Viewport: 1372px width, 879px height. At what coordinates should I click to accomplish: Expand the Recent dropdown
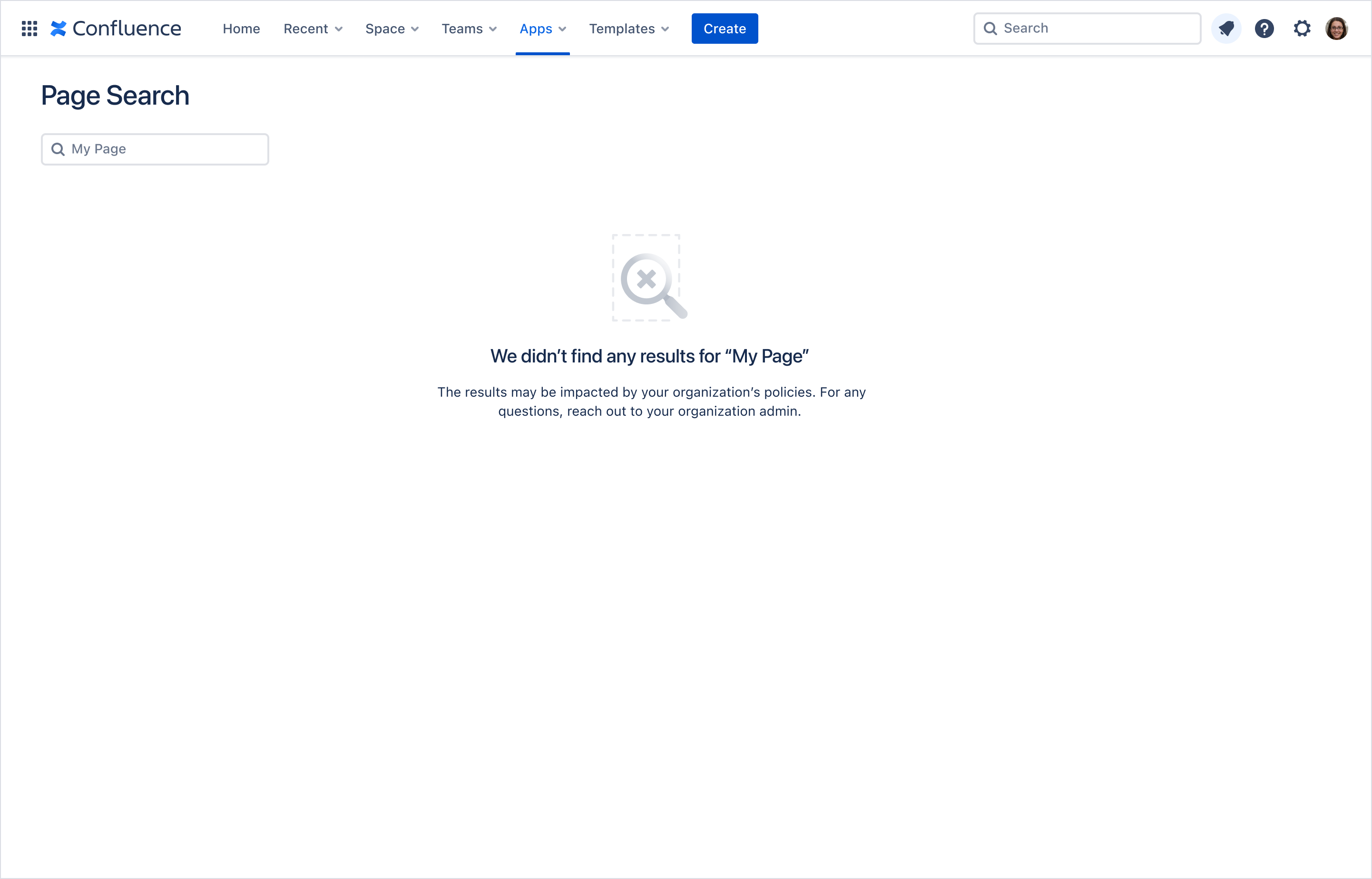[313, 29]
